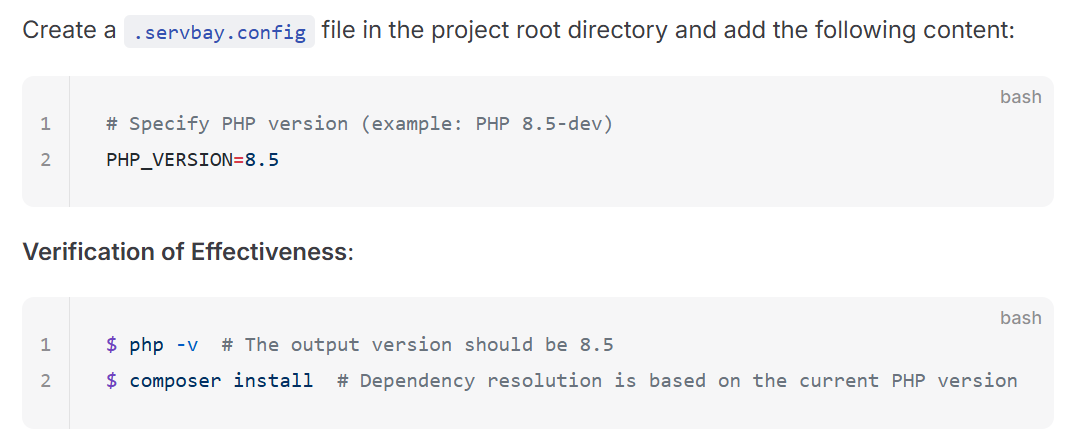Click line number 2 in verification code block
1065x443 pixels.
pyautogui.click(x=46, y=380)
